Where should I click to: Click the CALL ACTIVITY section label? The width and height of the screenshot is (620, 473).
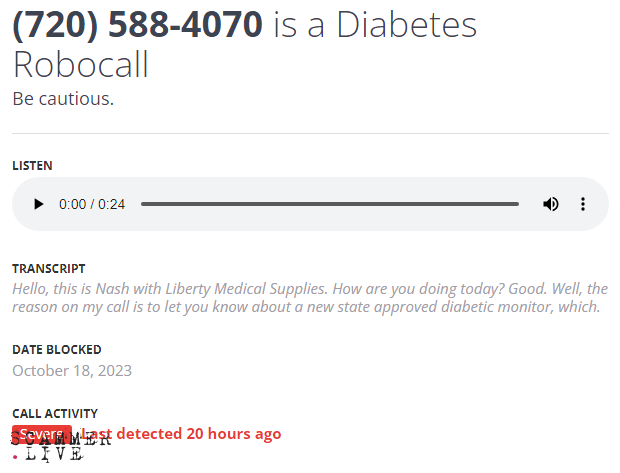click(55, 413)
